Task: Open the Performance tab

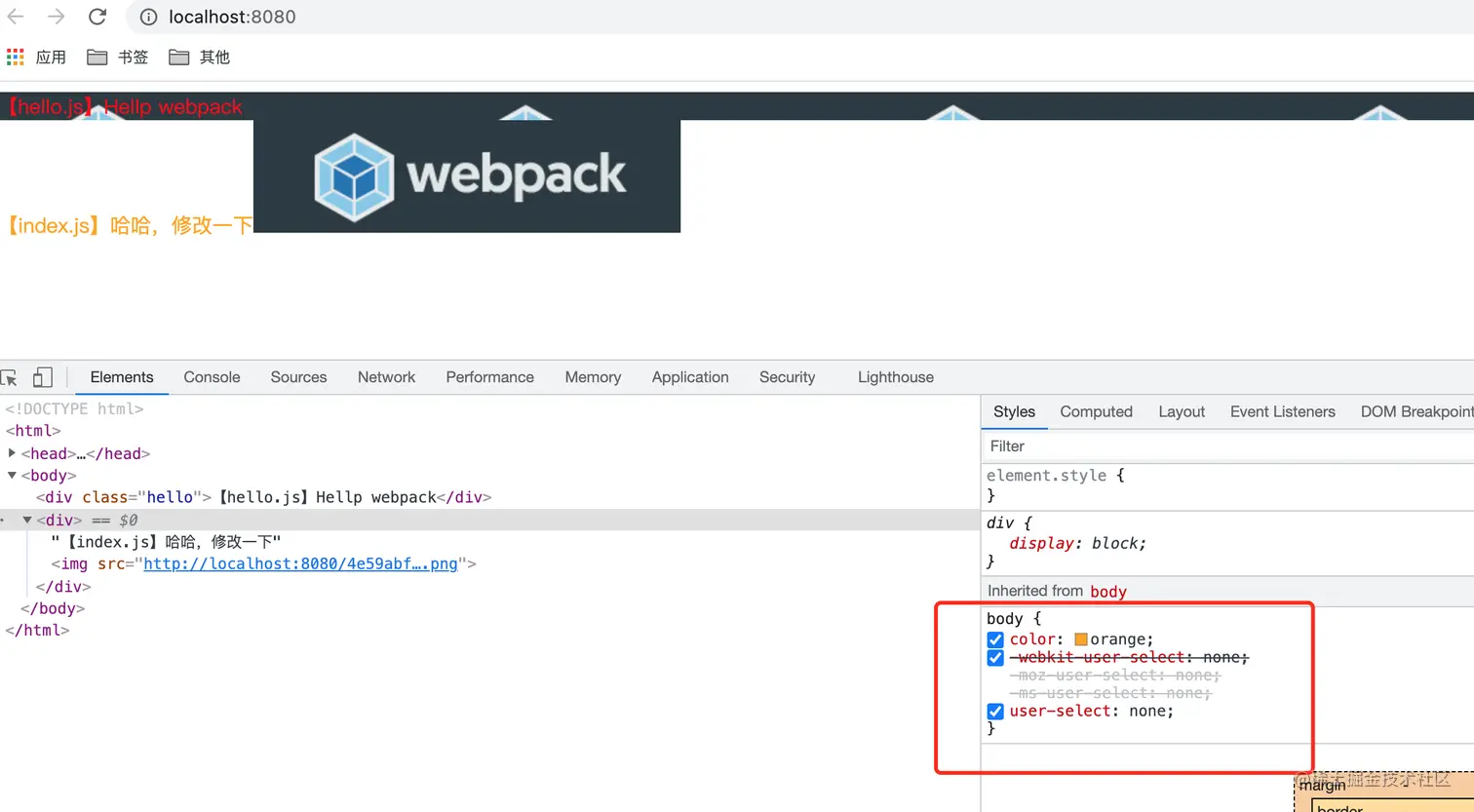Action: 489,377
